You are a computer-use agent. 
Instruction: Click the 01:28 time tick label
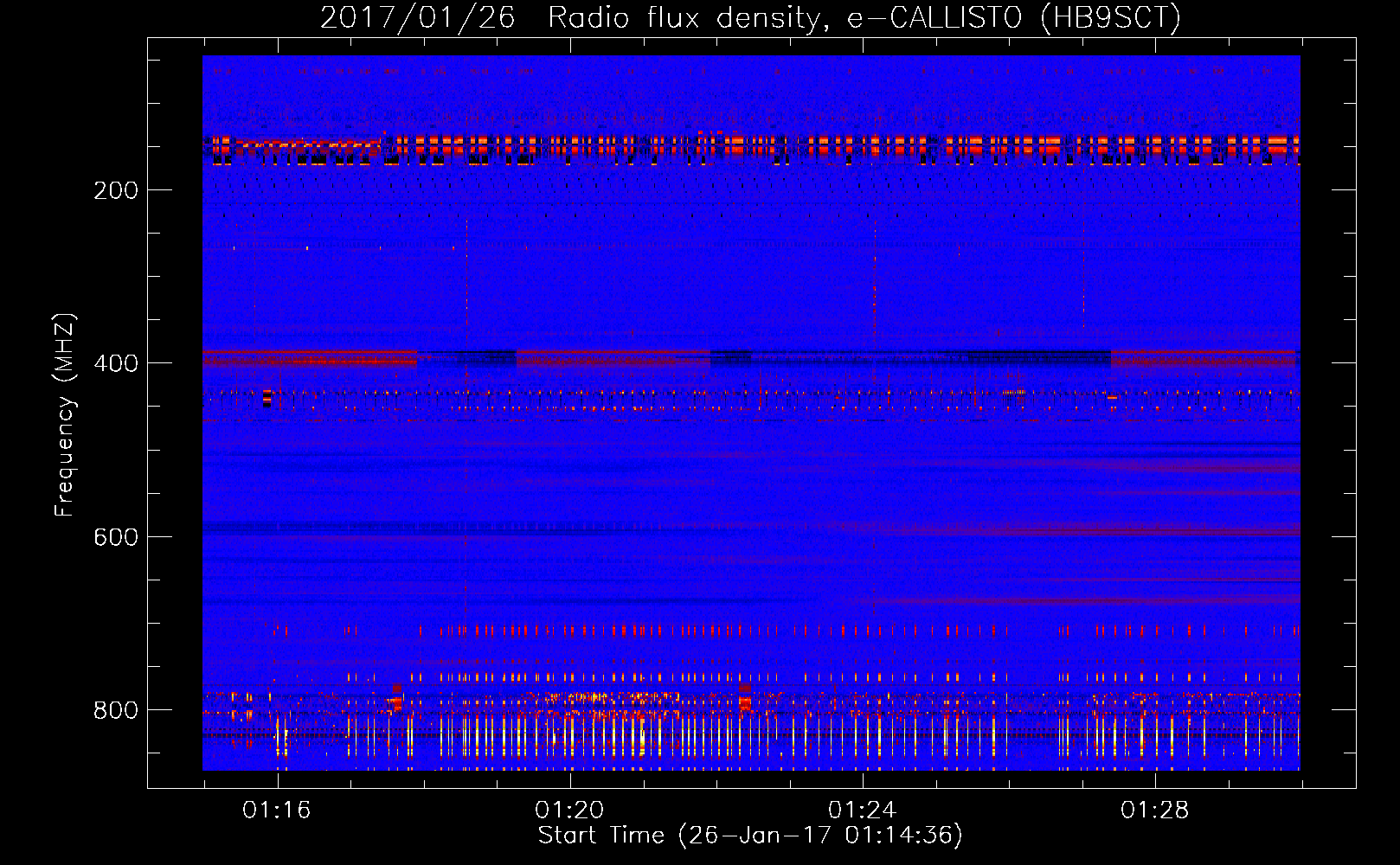click(x=1155, y=811)
